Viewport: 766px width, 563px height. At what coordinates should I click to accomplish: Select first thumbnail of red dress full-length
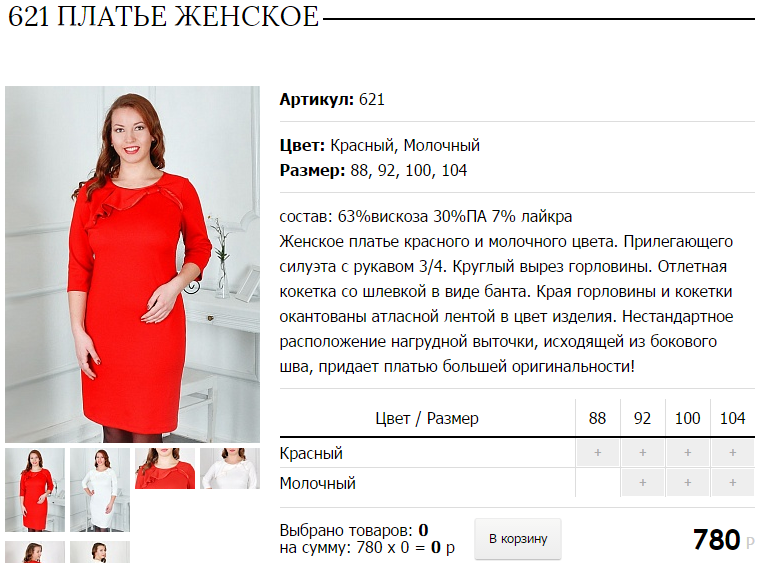tap(35, 490)
